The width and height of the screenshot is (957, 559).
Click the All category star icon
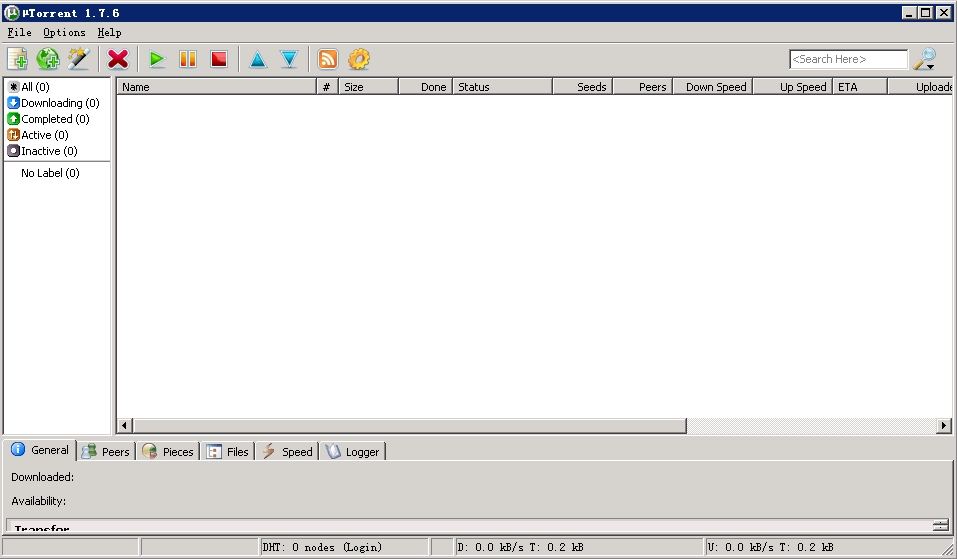13,87
